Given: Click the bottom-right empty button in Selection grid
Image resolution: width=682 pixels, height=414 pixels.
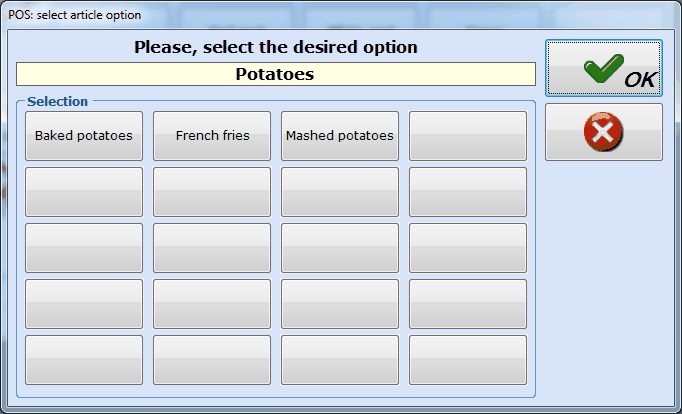Looking at the screenshot, I should point(468,360).
